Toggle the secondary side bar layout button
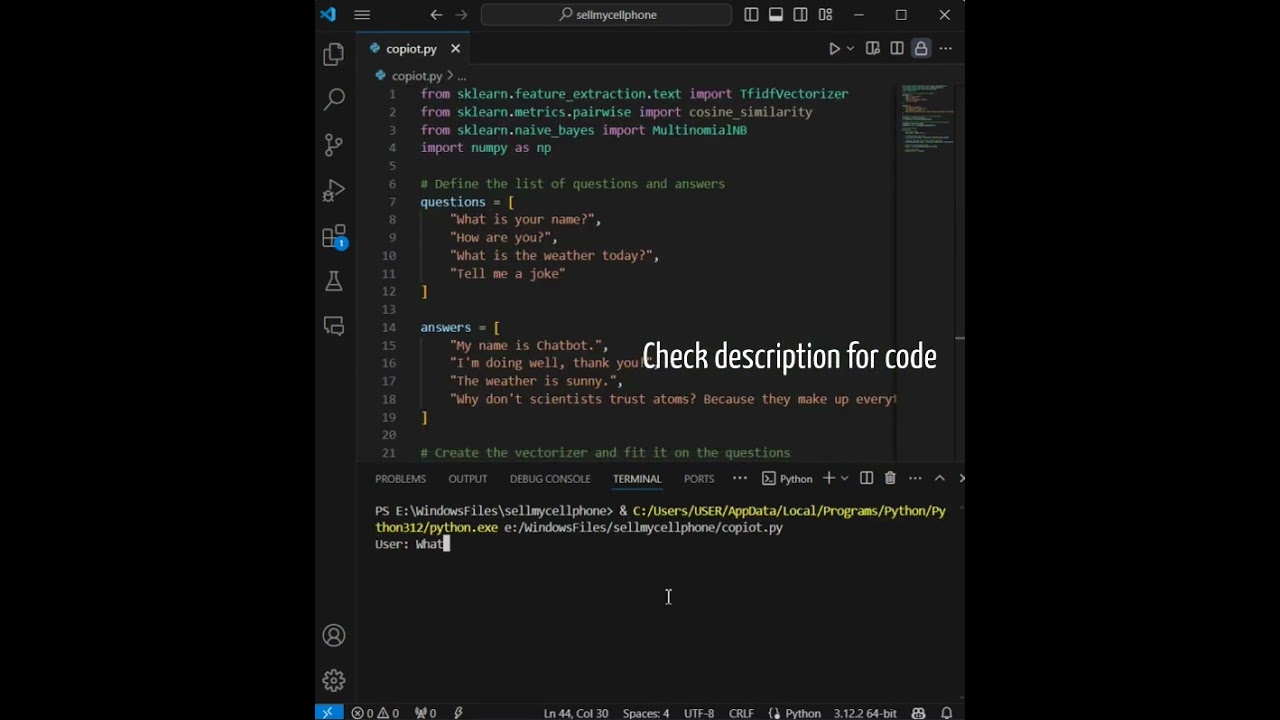 801,15
